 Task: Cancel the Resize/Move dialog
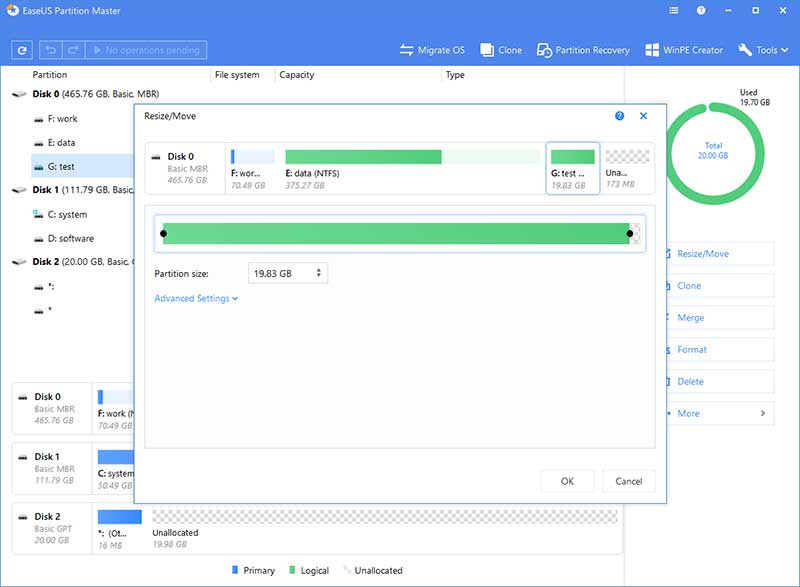629,481
